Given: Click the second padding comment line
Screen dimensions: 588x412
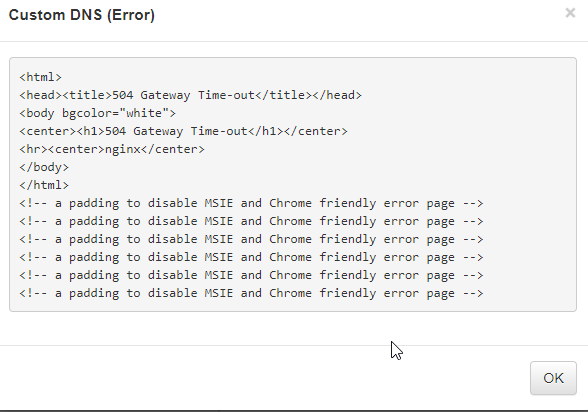Looking at the screenshot, I should (251, 221).
